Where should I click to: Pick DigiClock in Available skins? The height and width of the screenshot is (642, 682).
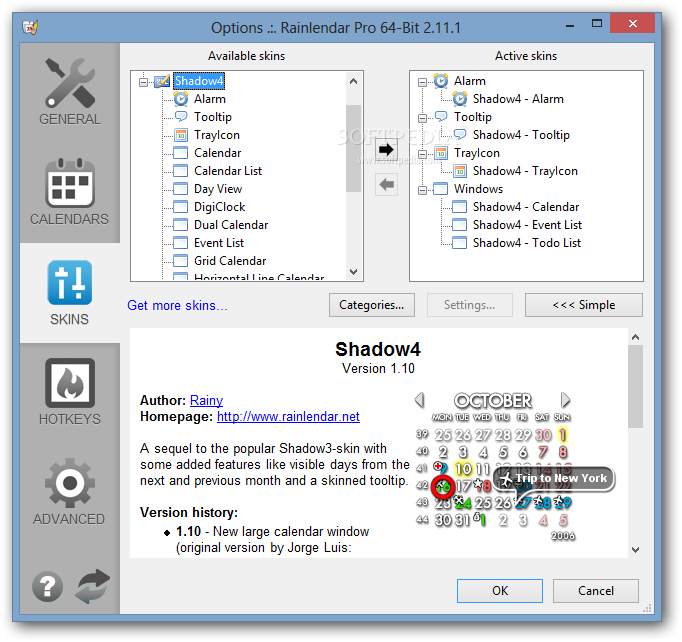(x=220, y=207)
